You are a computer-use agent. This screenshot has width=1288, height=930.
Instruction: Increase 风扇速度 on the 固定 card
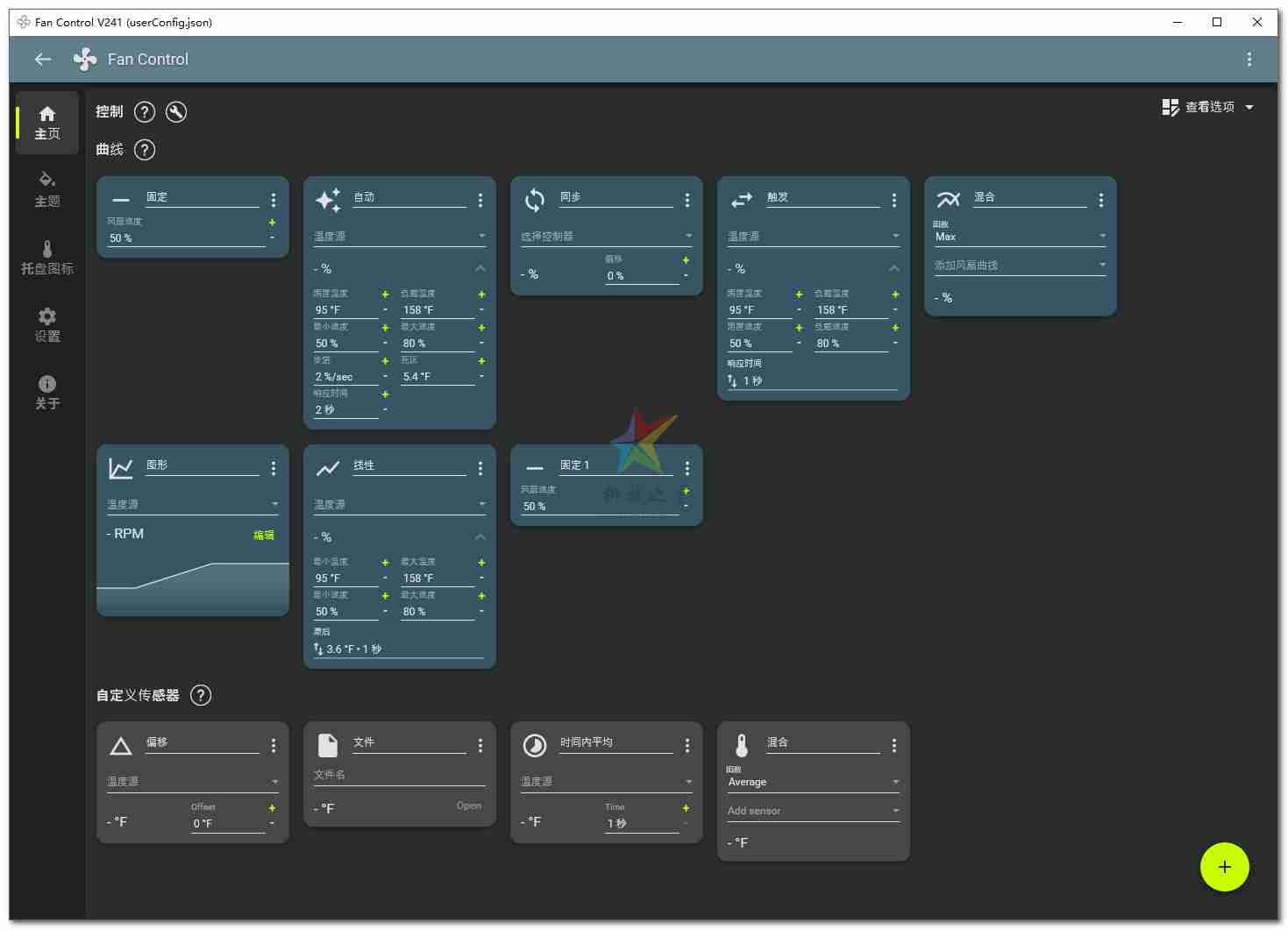point(272,223)
